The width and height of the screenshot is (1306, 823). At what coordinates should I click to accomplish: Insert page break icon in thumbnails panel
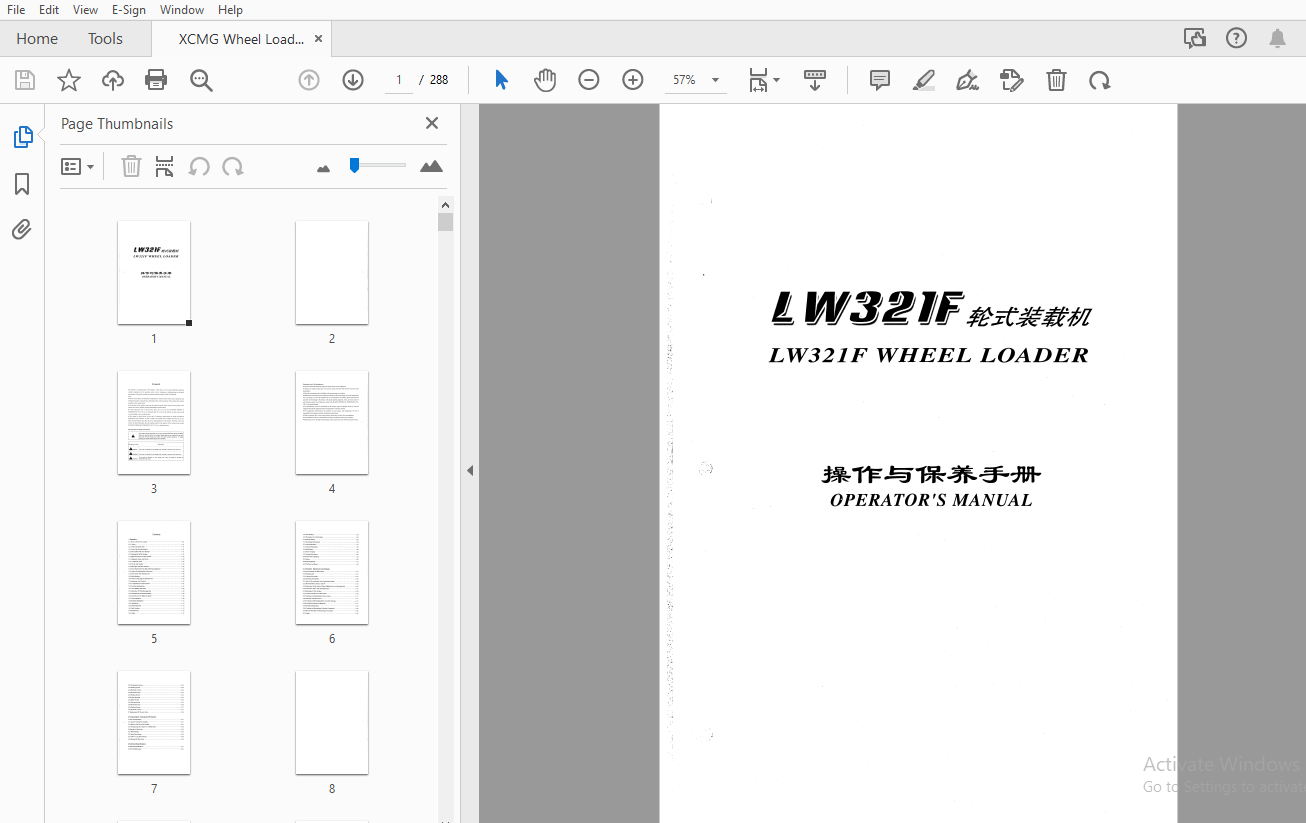164,167
